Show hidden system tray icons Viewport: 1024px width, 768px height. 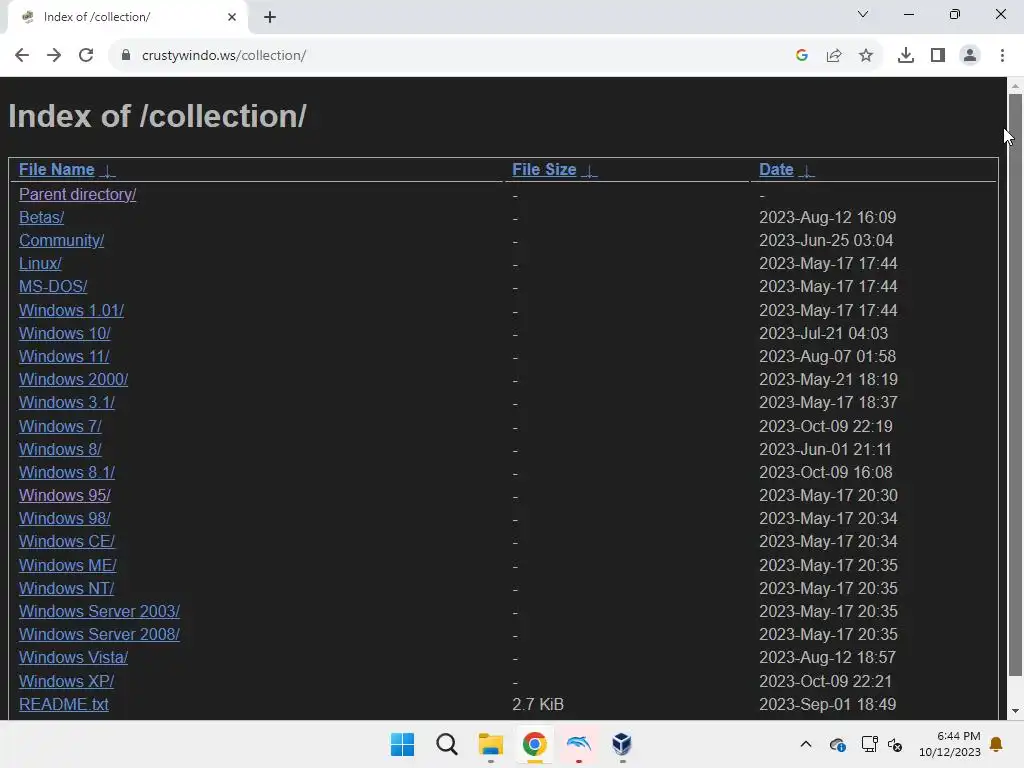coord(806,744)
